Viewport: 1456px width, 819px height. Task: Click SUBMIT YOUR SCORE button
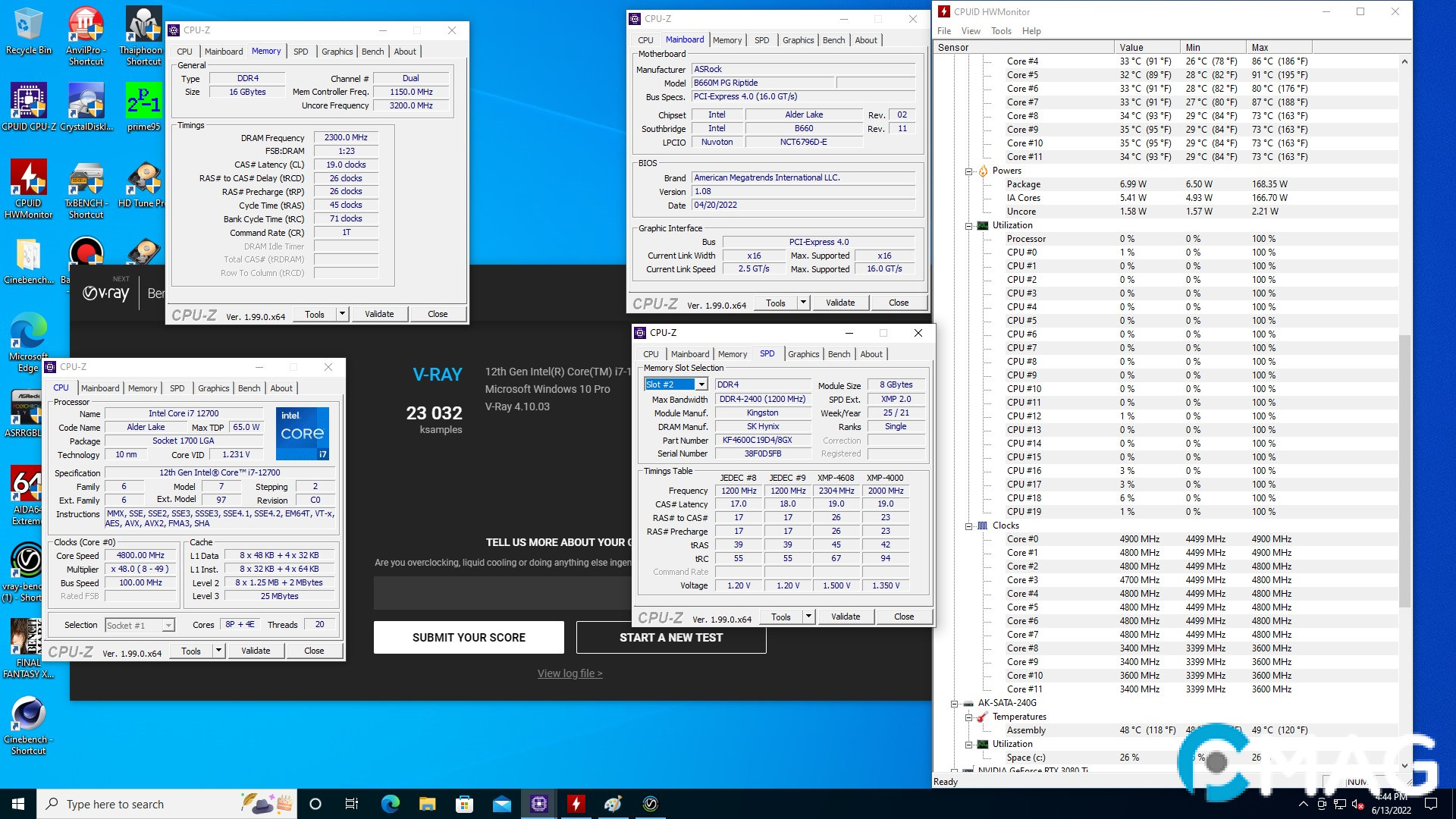point(469,638)
